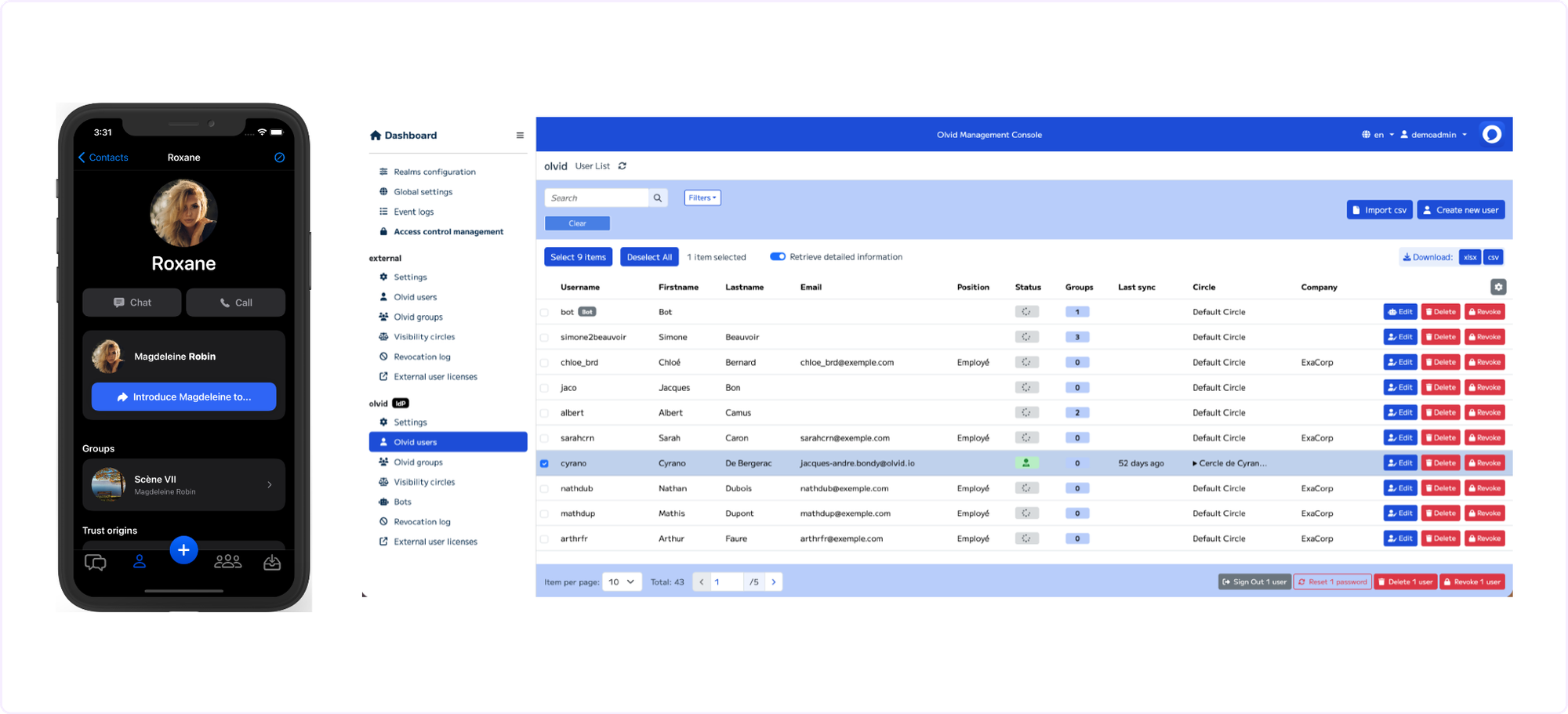Open the items per page dropdown
The height and width of the screenshot is (714, 1568).
622,582
